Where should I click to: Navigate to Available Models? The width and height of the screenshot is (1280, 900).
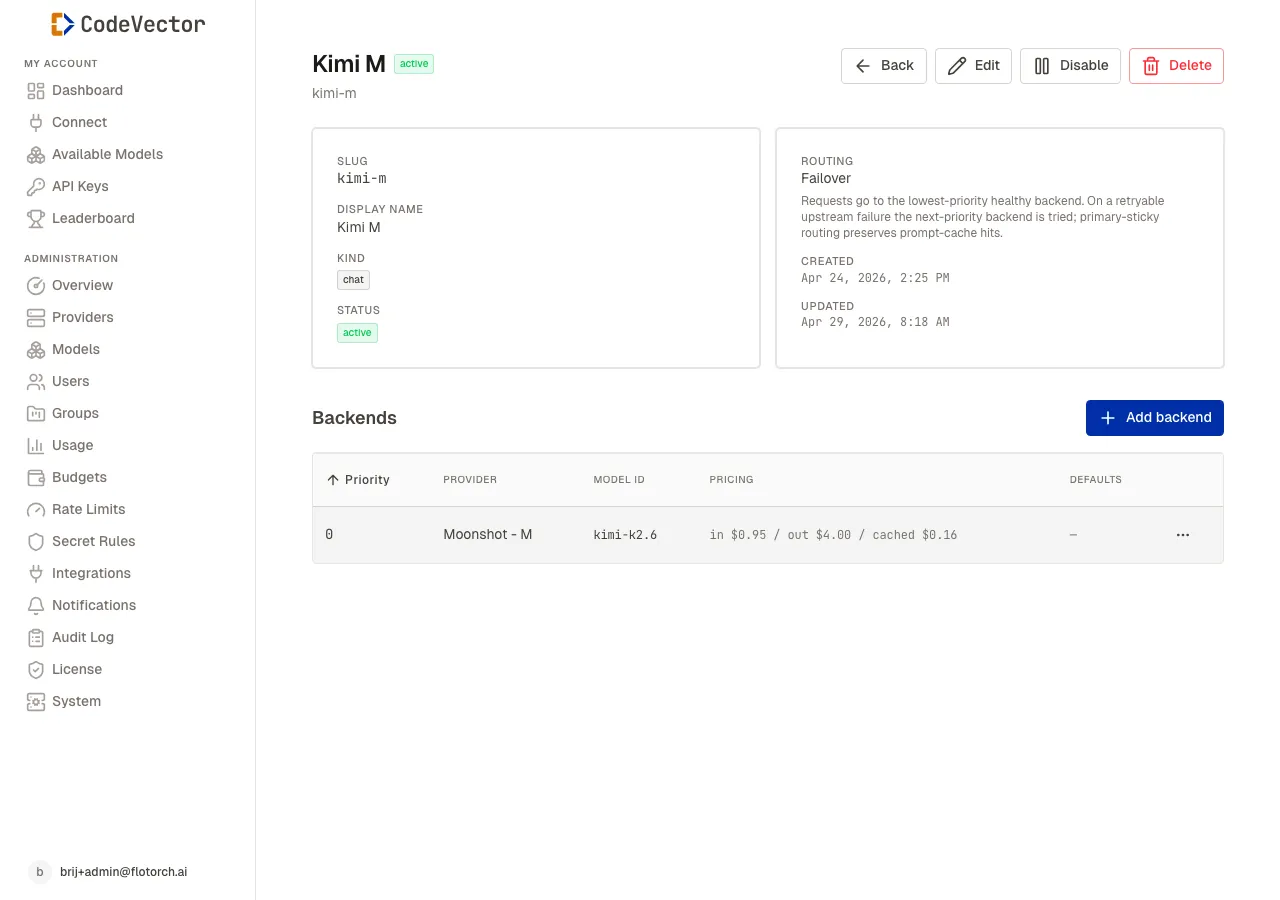tap(107, 154)
